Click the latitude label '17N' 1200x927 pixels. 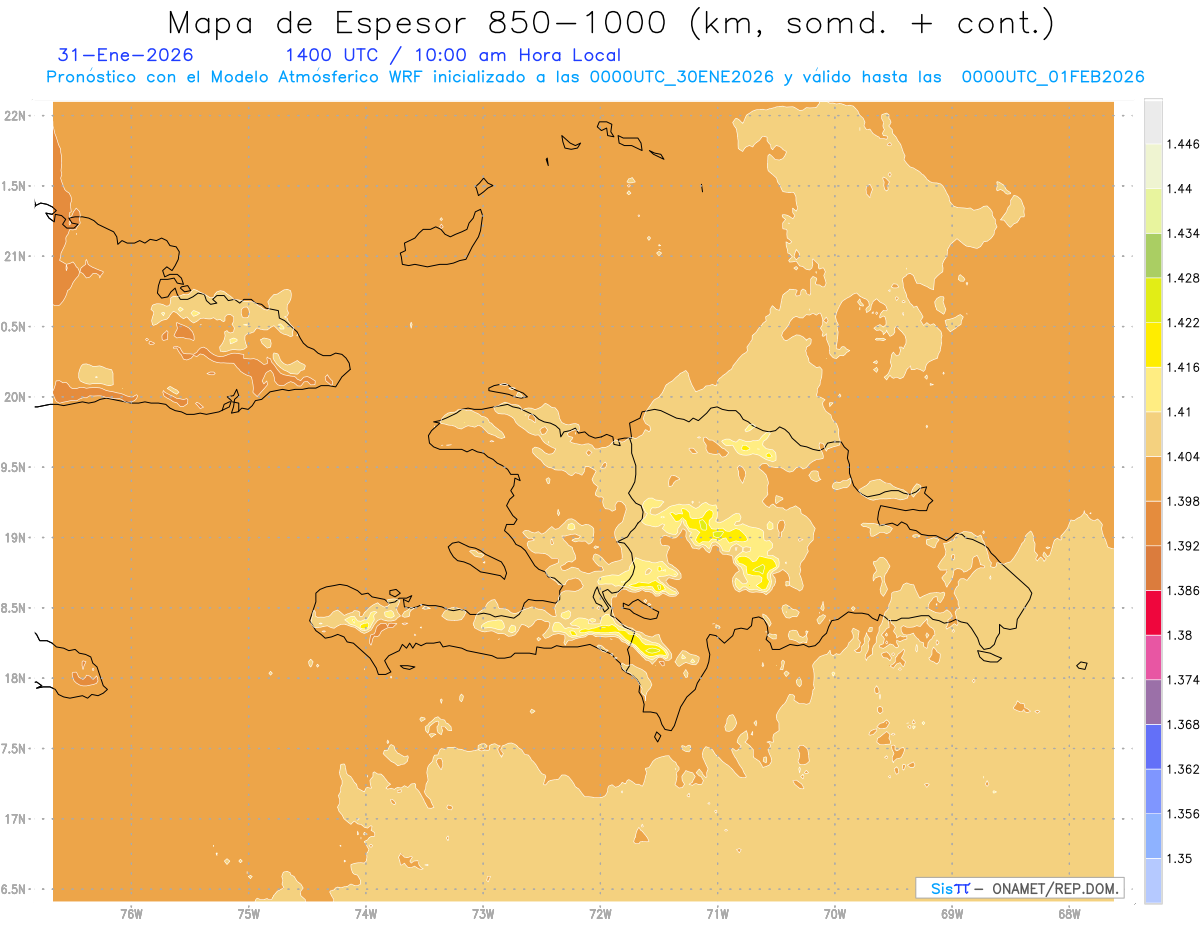point(14,819)
